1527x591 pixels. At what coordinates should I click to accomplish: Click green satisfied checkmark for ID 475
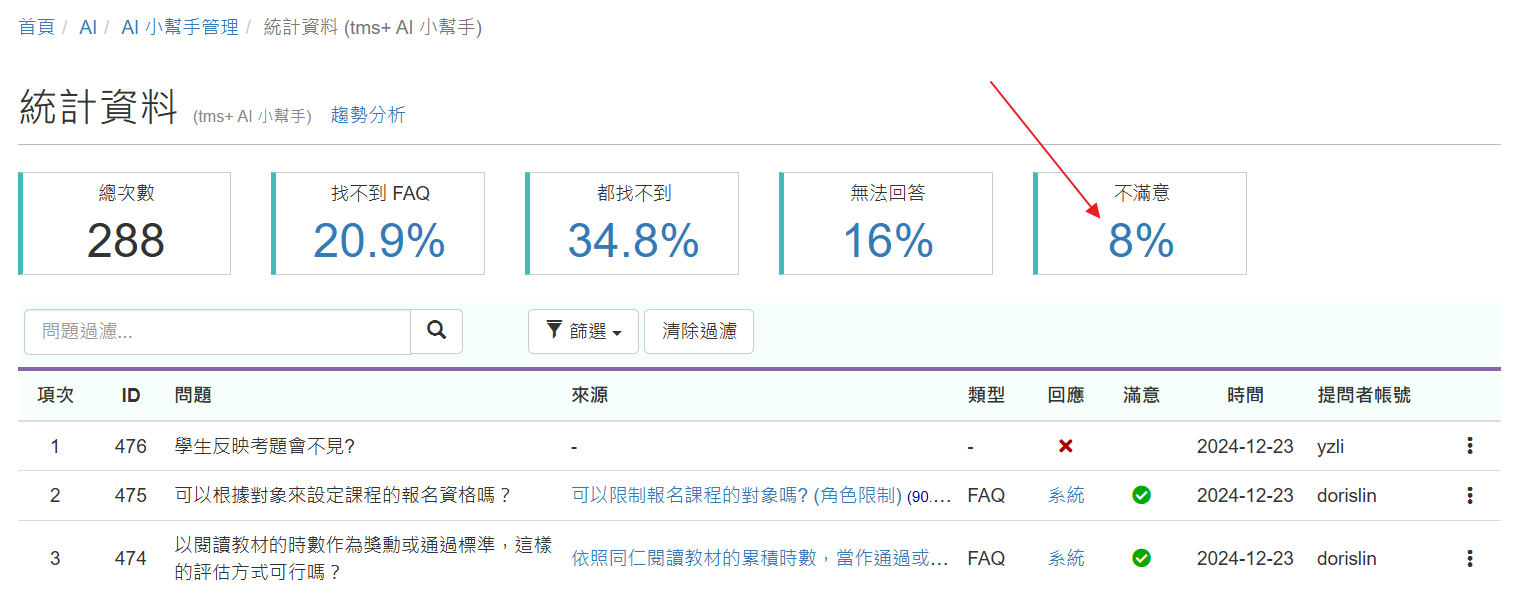pos(1141,495)
